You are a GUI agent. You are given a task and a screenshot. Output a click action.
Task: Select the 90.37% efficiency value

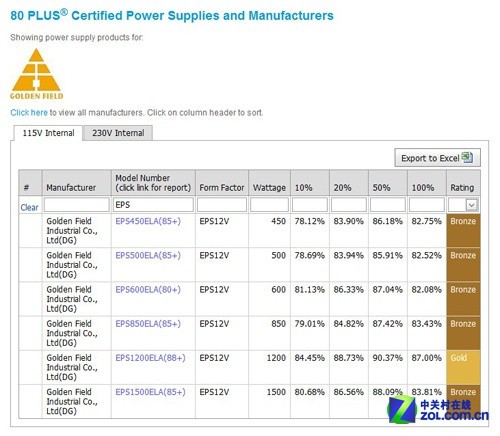coord(388,358)
